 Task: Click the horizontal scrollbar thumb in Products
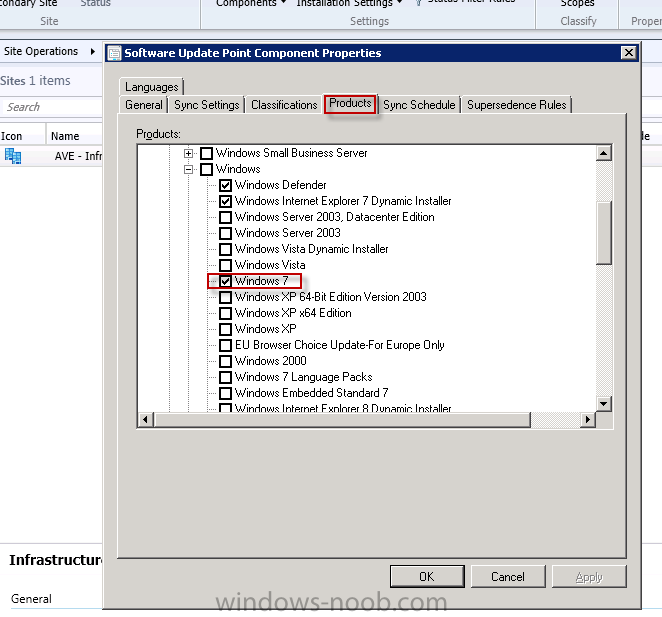(342, 420)
